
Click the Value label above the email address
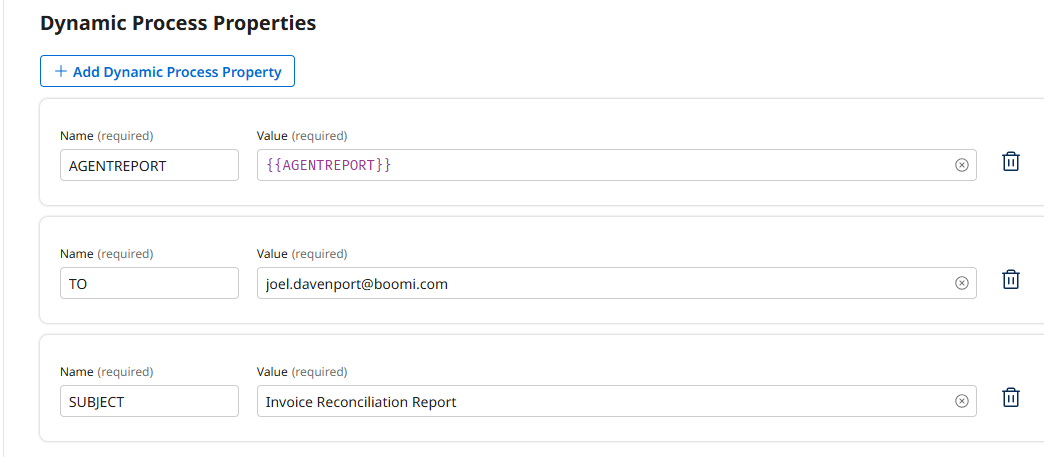272,254
